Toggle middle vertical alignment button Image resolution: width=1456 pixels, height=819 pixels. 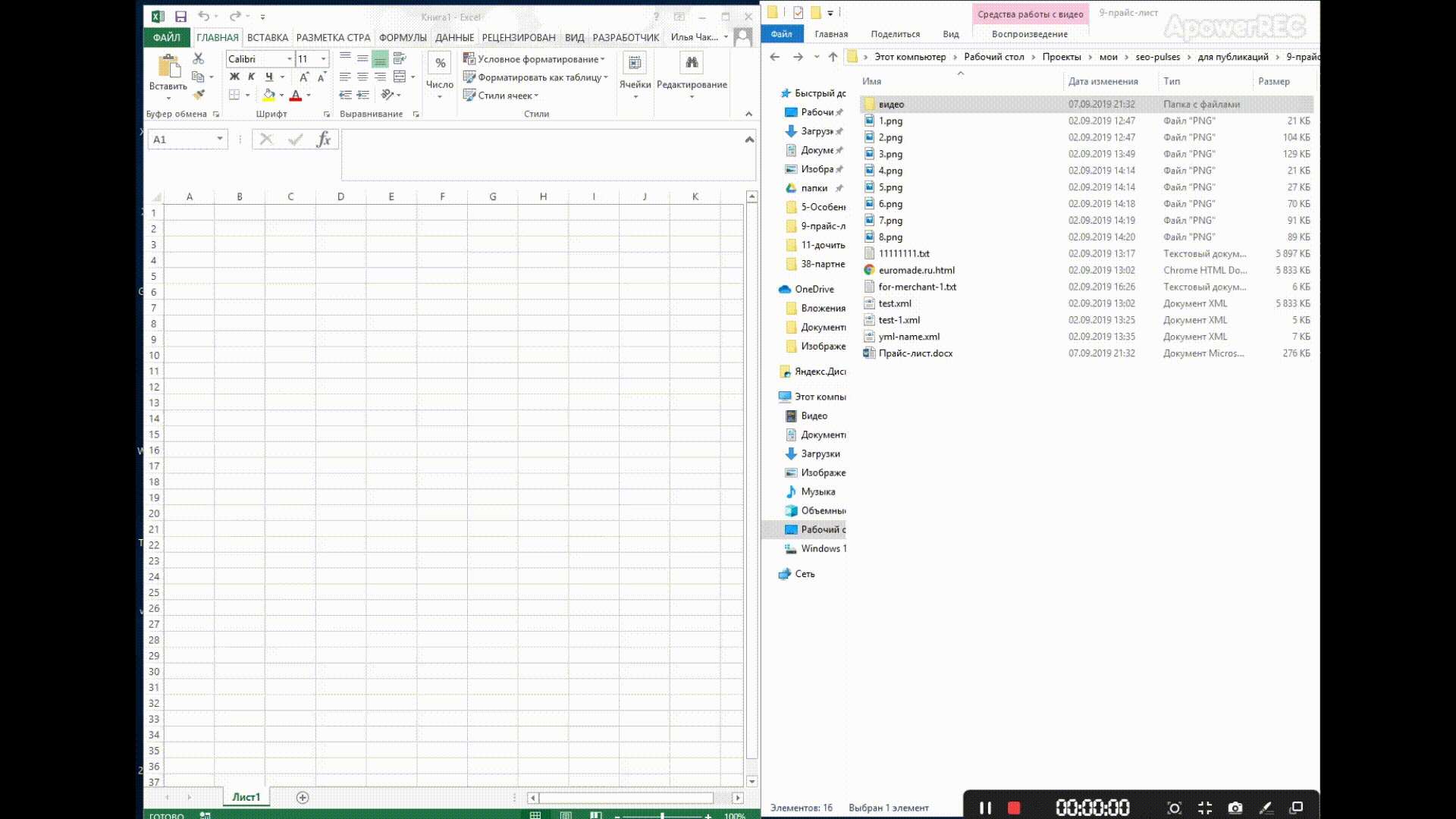click(362, 58)
